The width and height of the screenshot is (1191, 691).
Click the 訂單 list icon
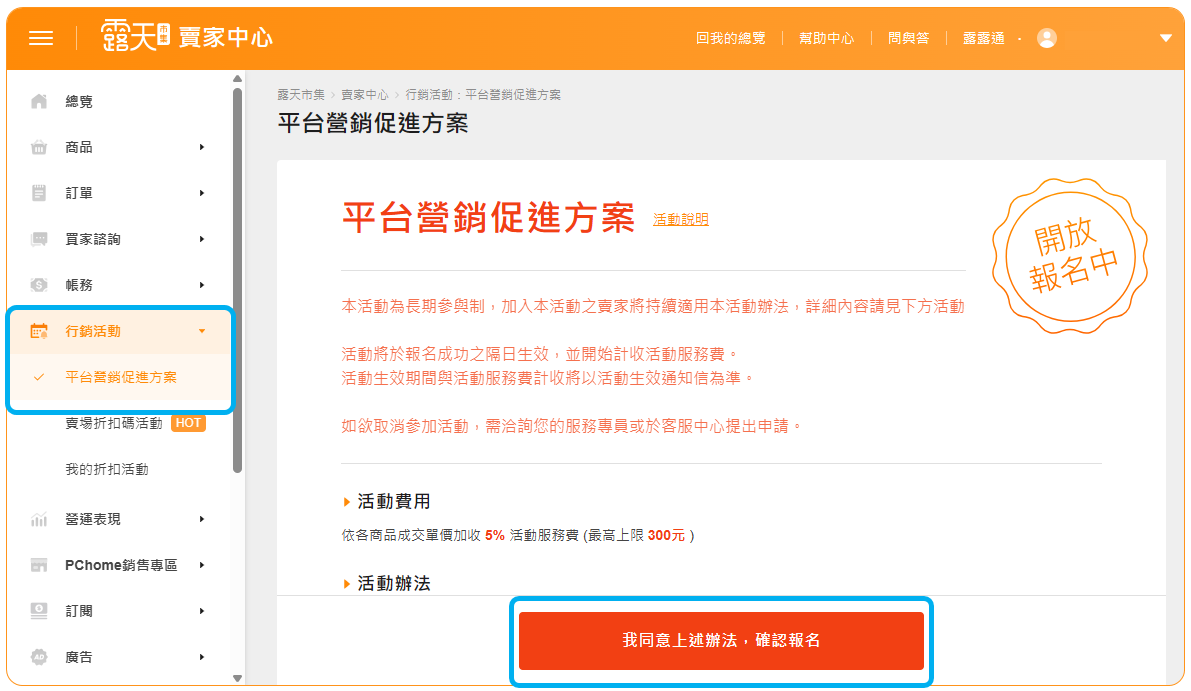click(x=39, y=193)
